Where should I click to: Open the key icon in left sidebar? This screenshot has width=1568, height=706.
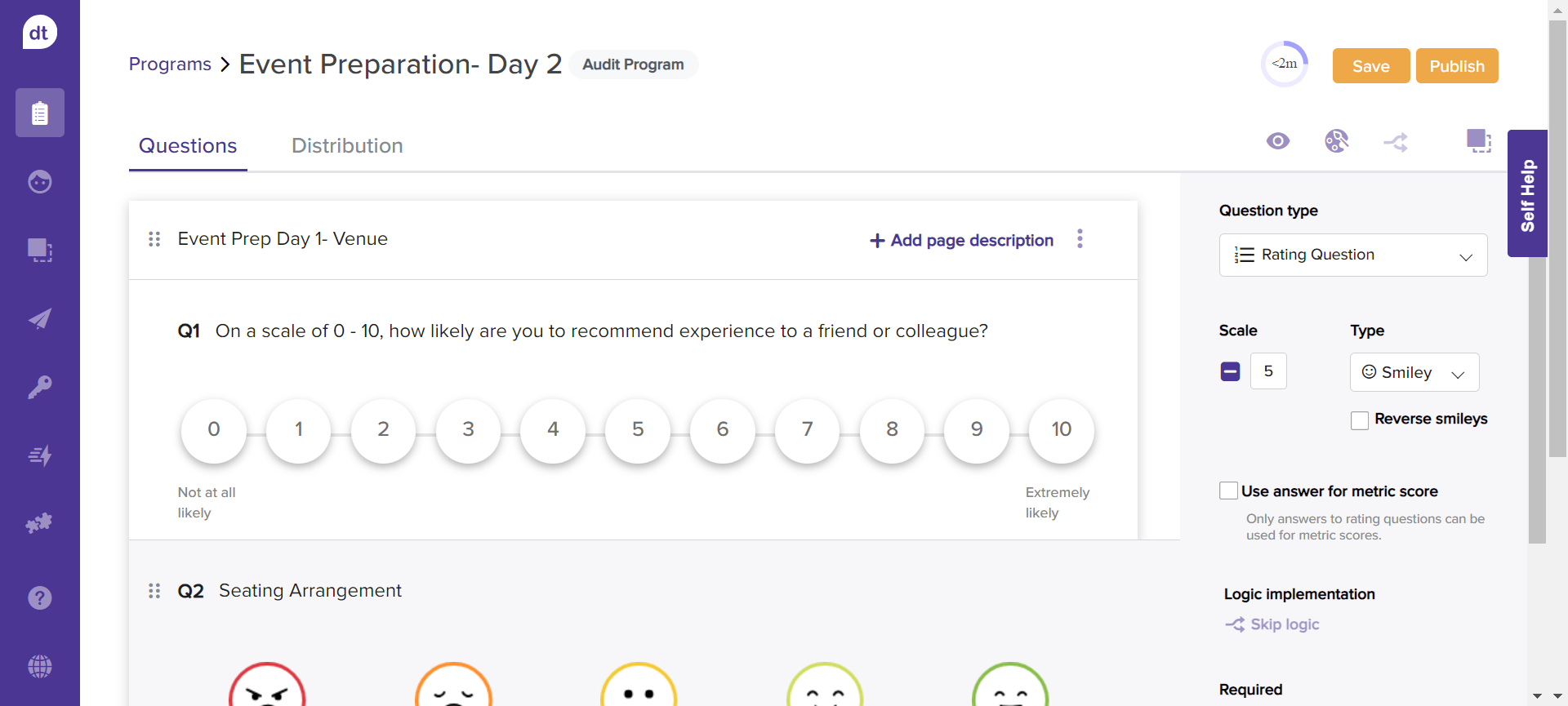point(39,386)
